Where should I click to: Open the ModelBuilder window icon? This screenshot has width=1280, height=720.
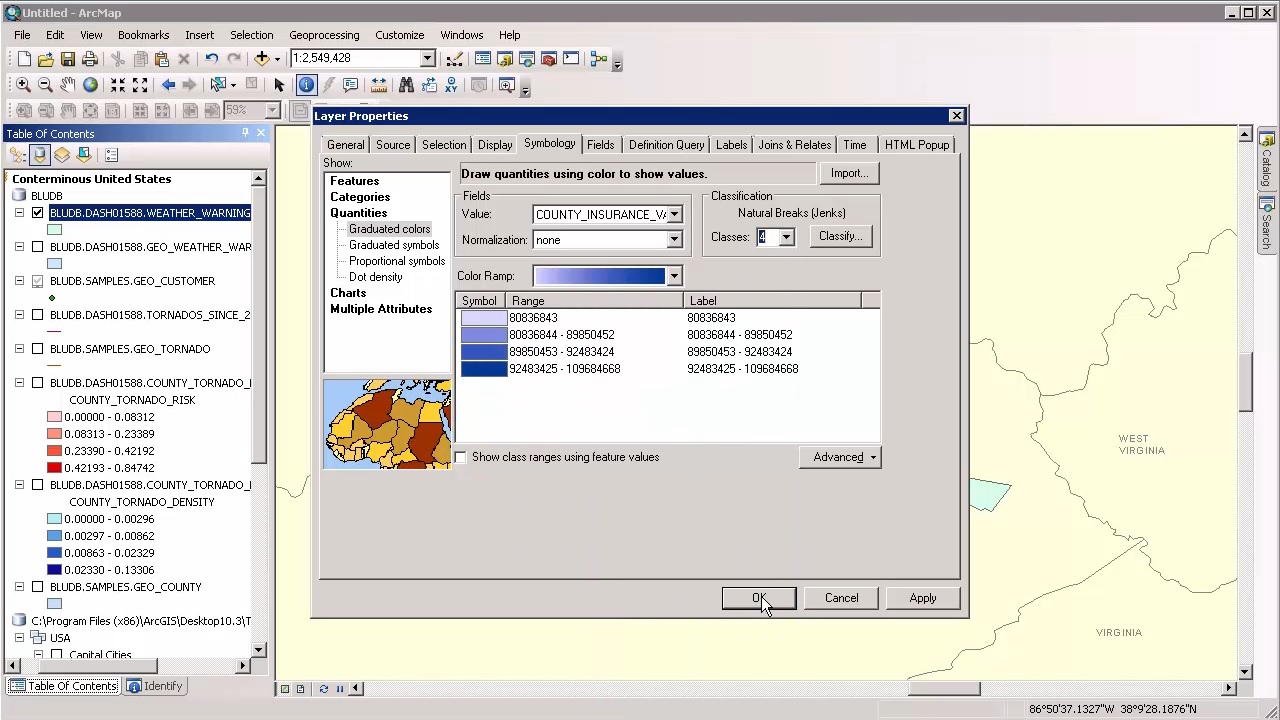(599, 59)
